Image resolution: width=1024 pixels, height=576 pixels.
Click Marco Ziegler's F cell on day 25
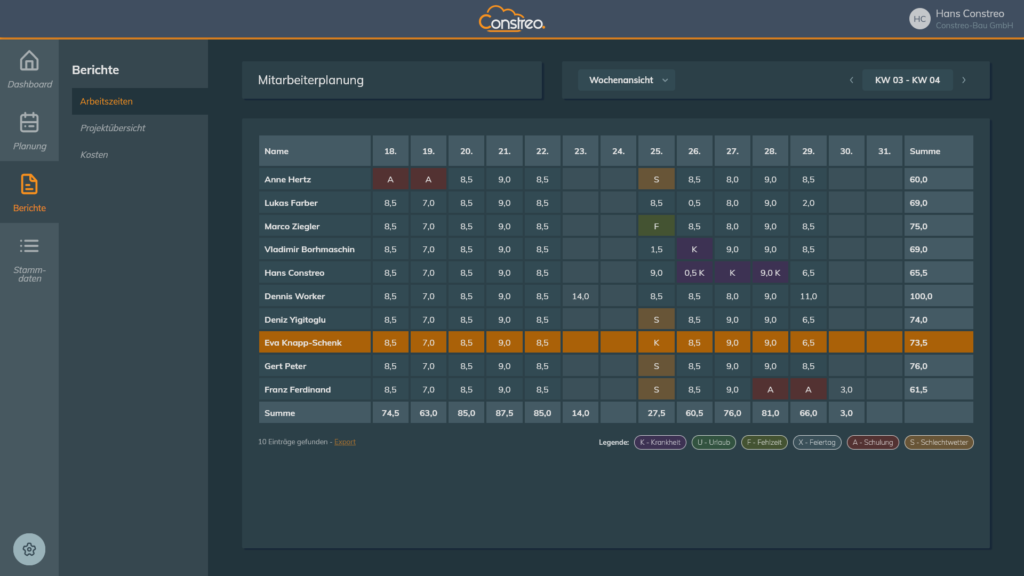pyautogui.click(x=656, y=227)
